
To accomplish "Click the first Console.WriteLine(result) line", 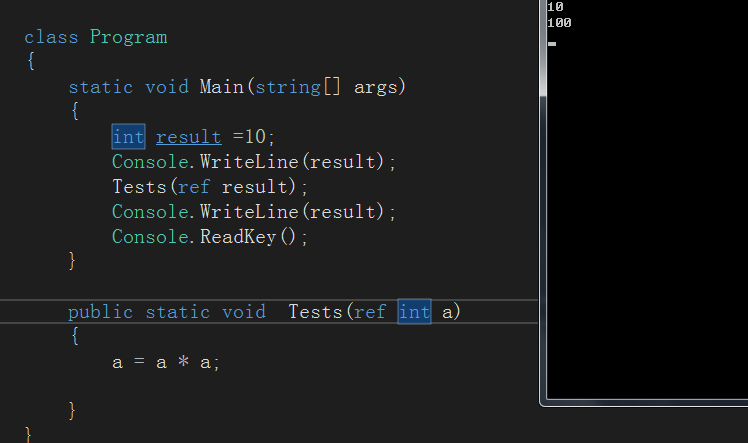I will coord(254,162).
